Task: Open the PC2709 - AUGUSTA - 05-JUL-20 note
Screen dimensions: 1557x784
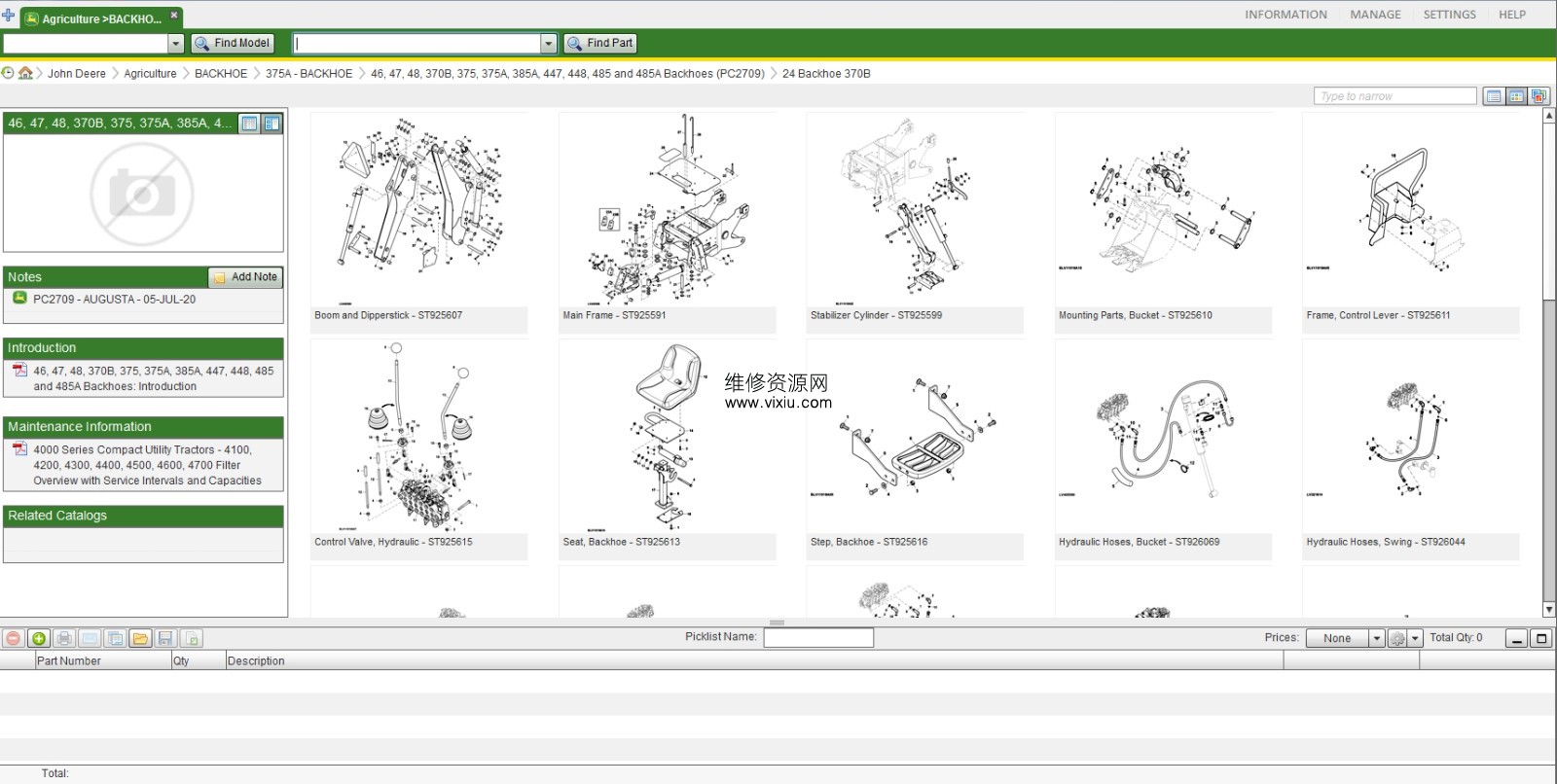Action: pyautogui.click(x=114, y=300)
